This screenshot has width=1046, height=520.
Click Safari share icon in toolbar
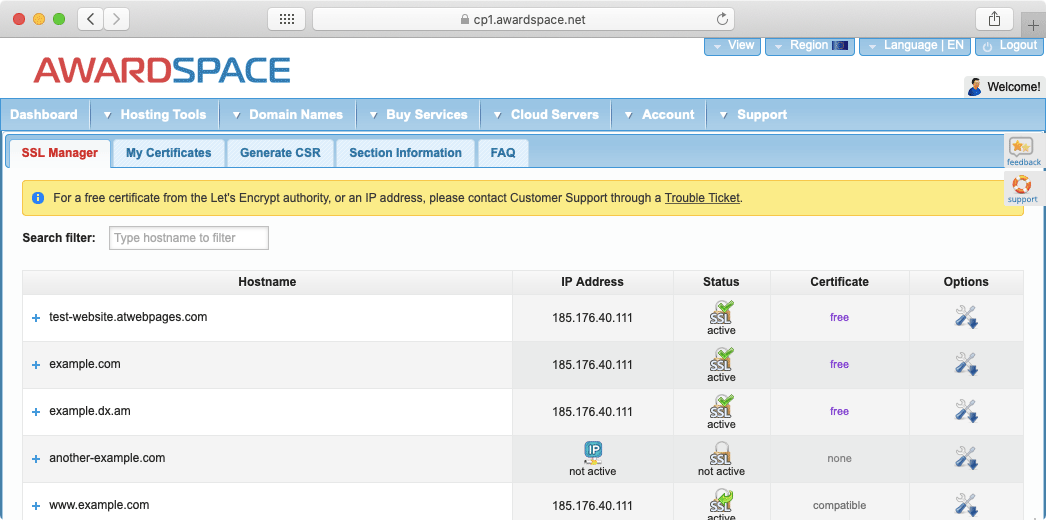point(994,19)
